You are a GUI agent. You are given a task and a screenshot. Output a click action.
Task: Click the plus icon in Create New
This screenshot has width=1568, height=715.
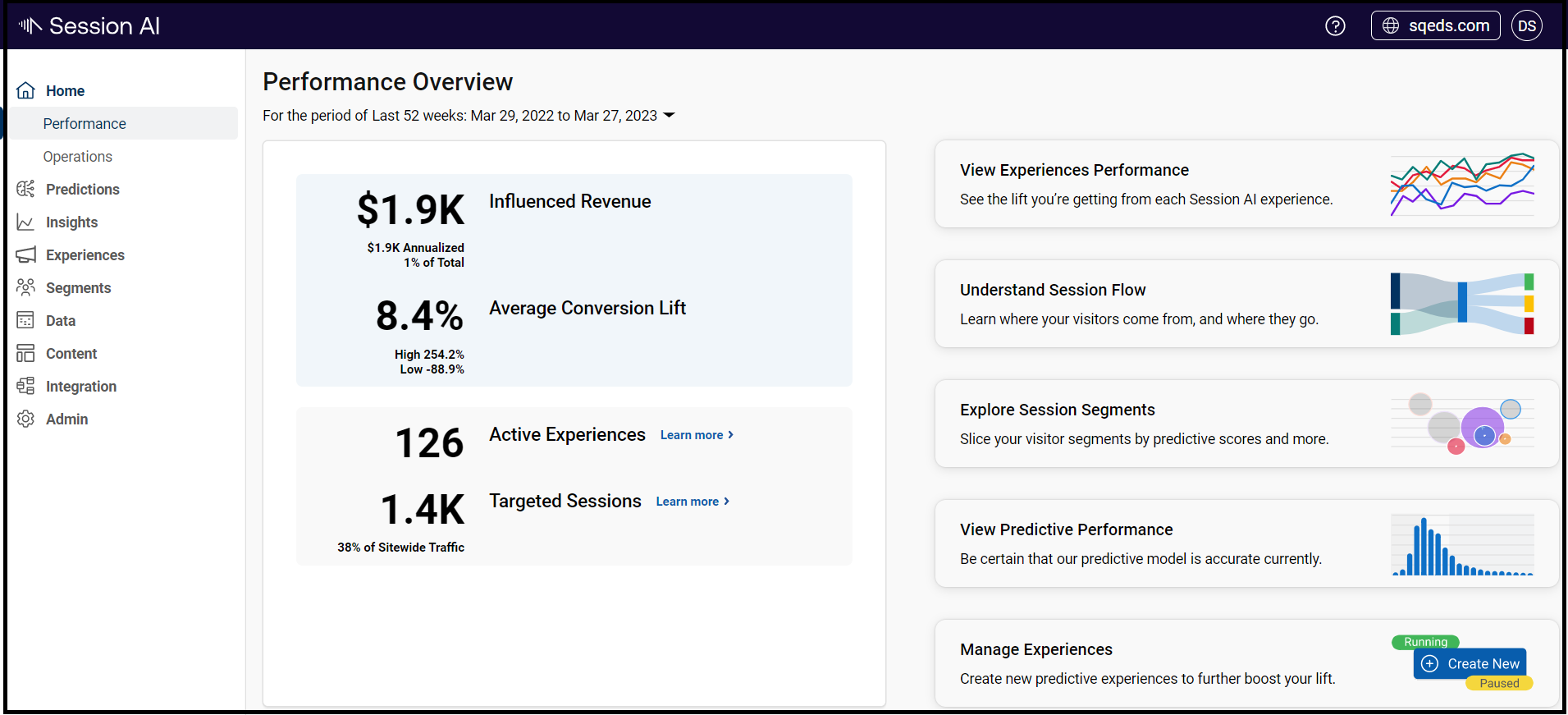(1430, 663)
